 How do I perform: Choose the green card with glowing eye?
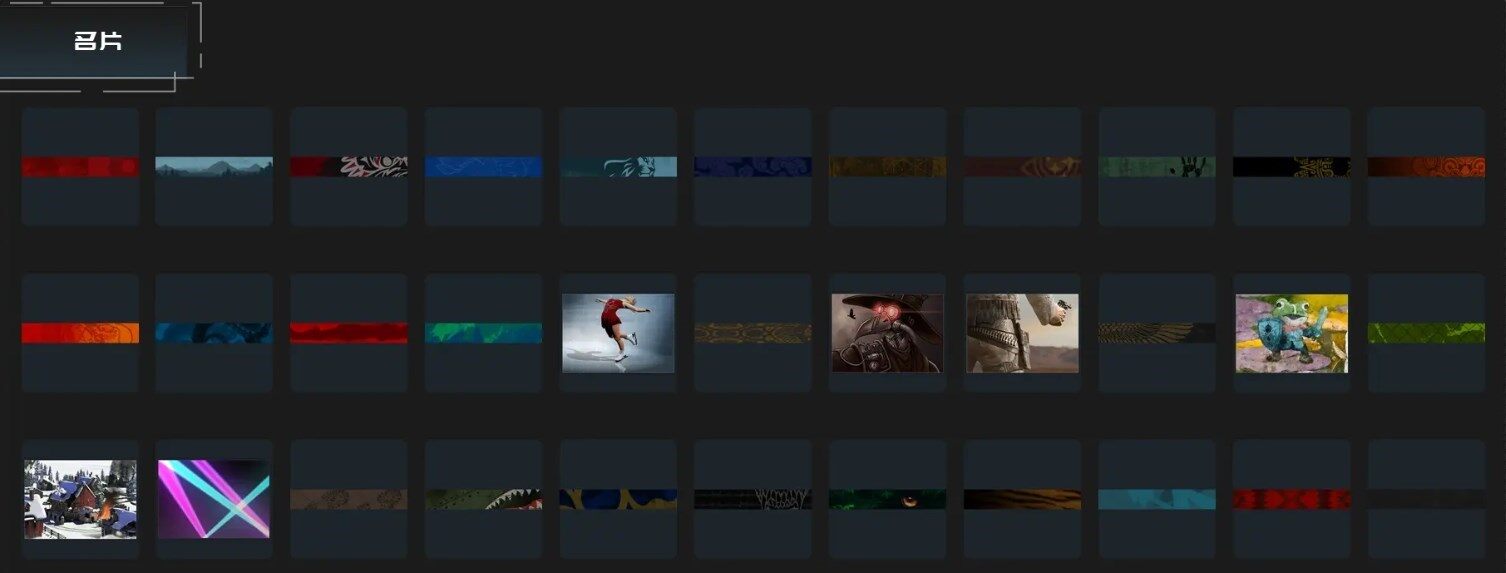coord(887,499)
